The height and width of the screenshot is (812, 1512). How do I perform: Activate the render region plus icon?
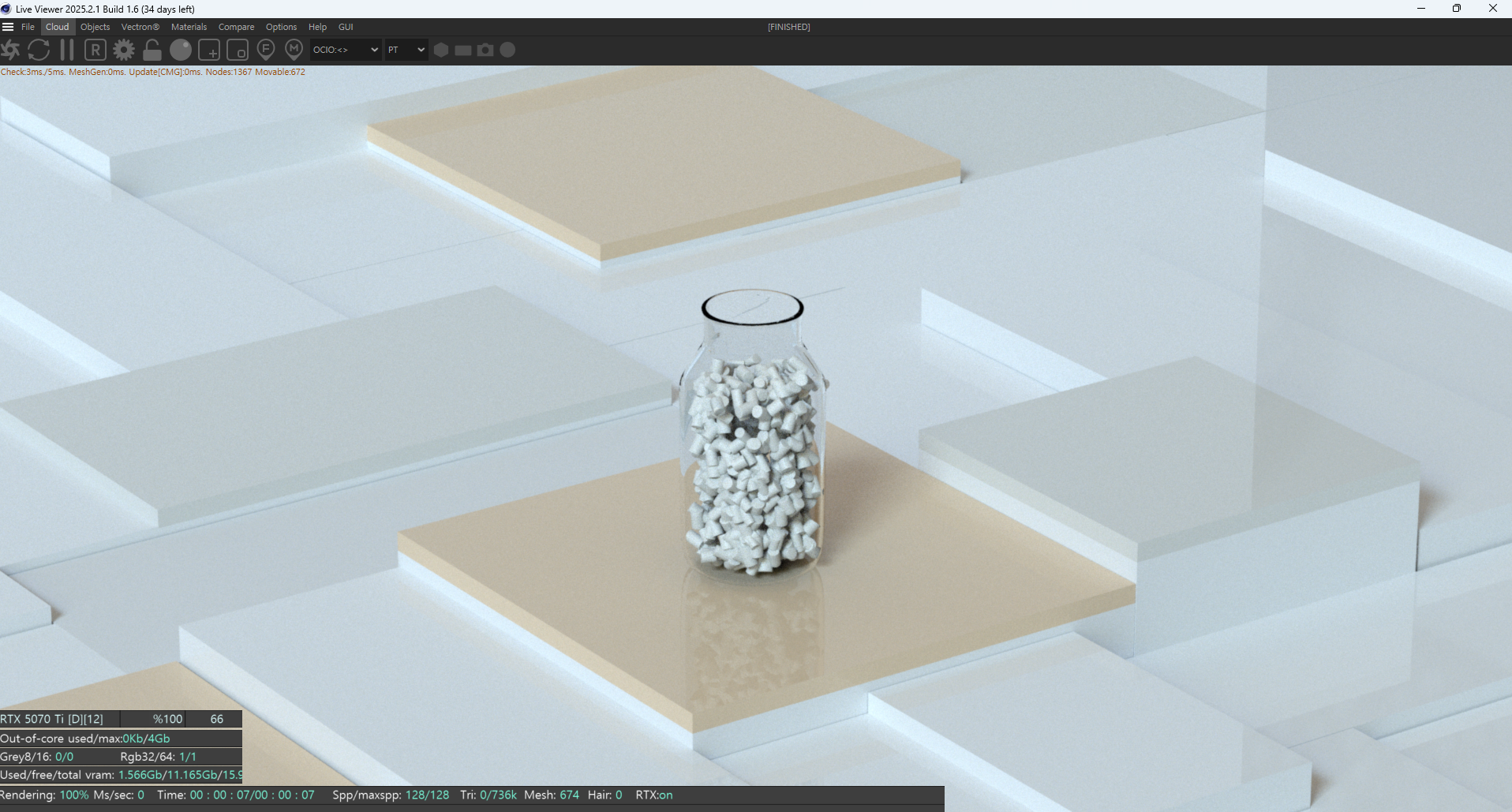[x=209, y=50]
